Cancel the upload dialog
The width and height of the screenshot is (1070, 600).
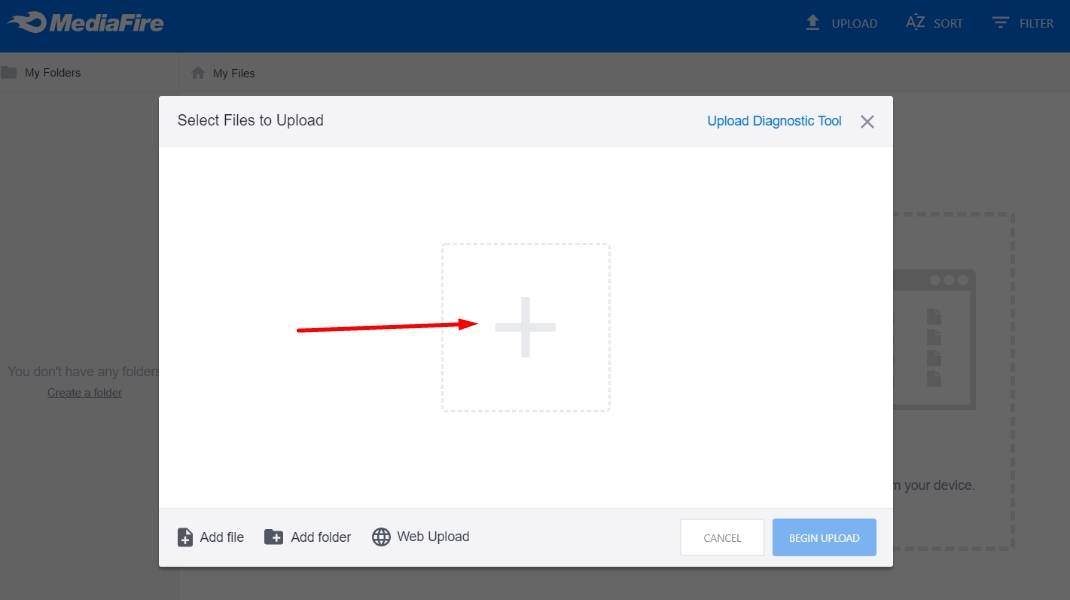click(x=722, y=538)
